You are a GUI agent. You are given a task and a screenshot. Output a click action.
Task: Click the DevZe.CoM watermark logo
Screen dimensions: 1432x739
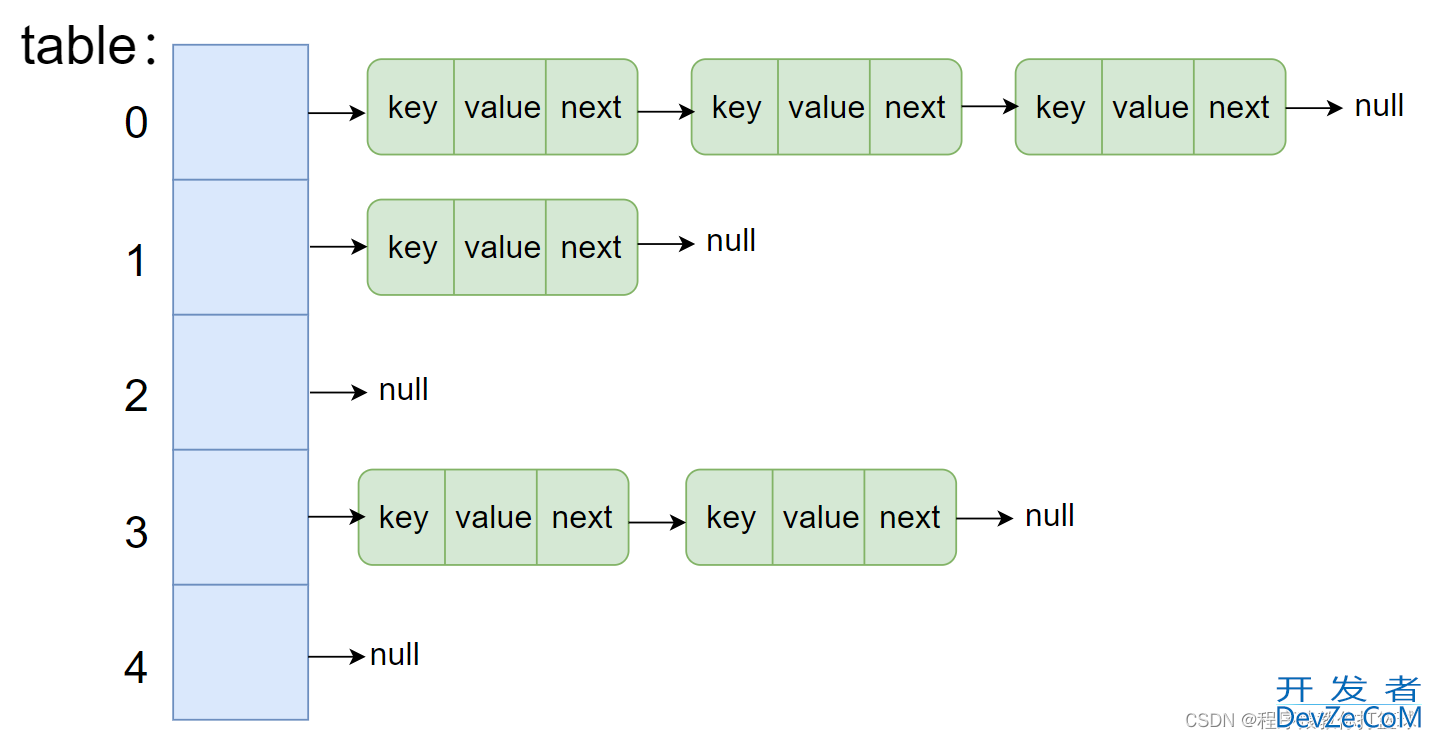1349,703
